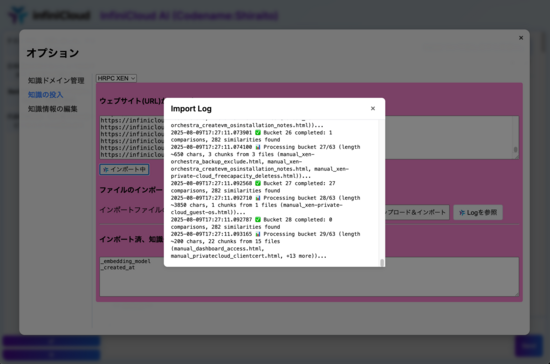
Task: Click the Logを参照 button
Action: click(478, 213)
